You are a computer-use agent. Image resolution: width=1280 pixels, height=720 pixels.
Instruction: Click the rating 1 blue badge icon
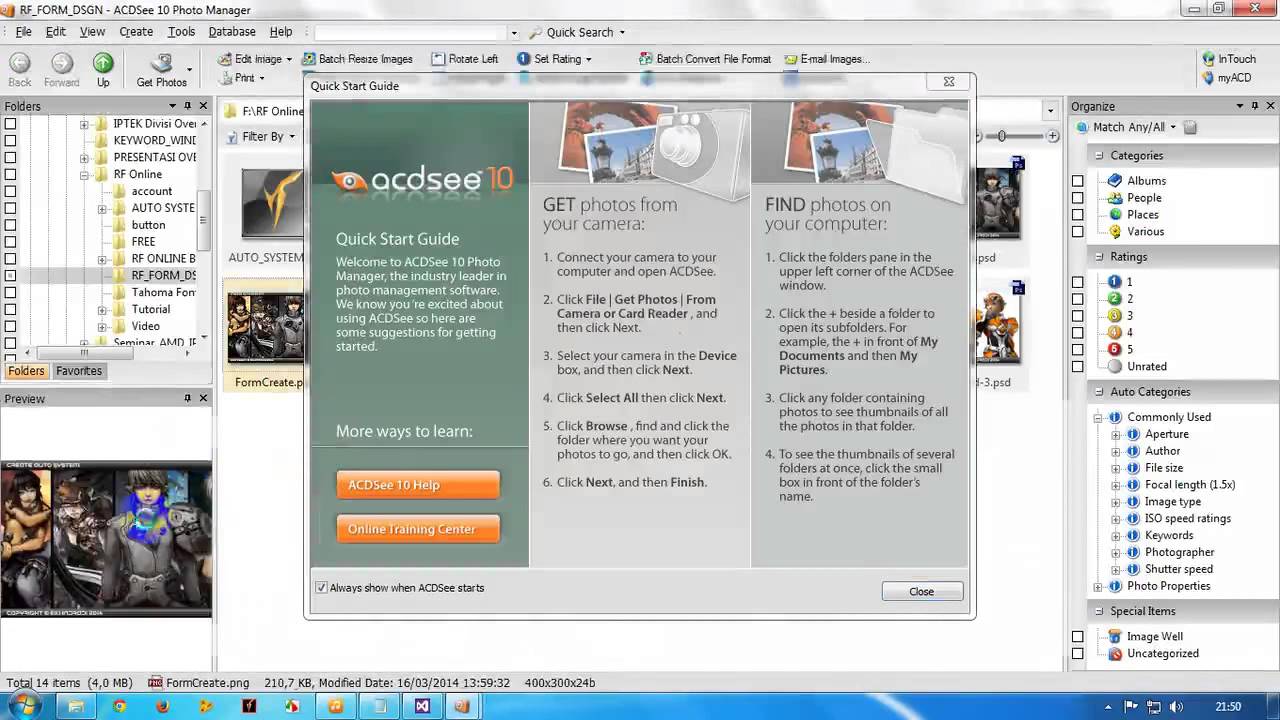(1116, 282)
